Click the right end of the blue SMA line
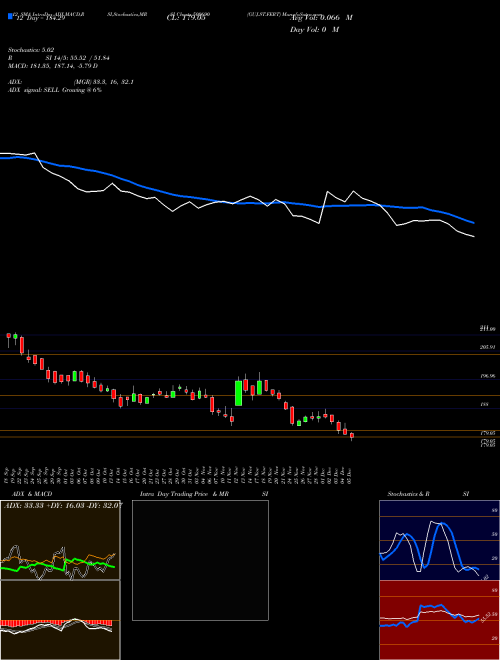The width and height of the screenshot is (500, 660). [x=473, y=222]
